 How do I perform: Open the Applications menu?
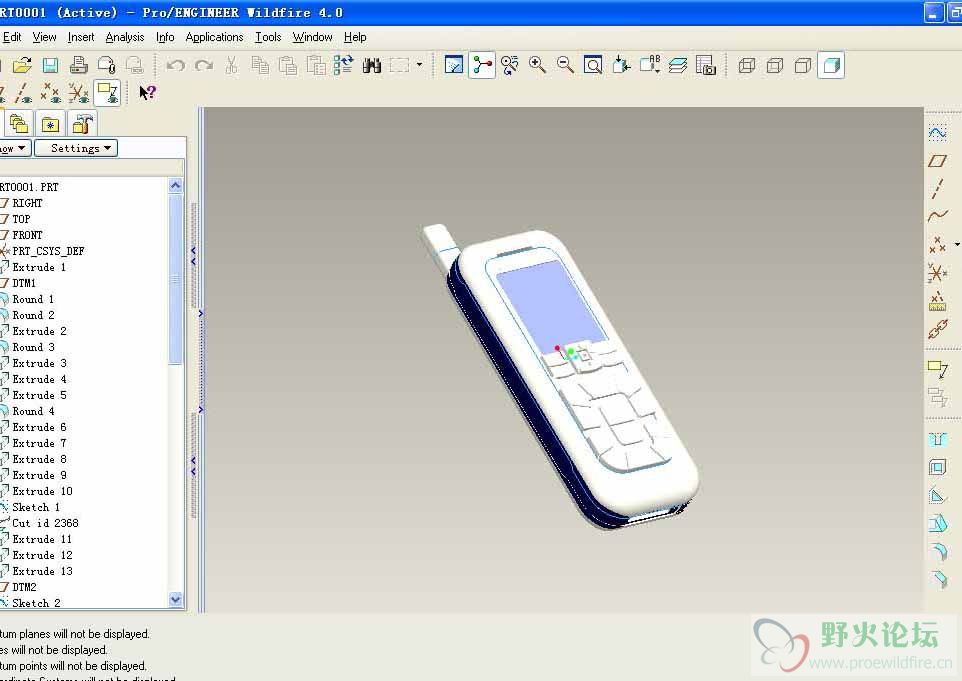pos(214,37)
